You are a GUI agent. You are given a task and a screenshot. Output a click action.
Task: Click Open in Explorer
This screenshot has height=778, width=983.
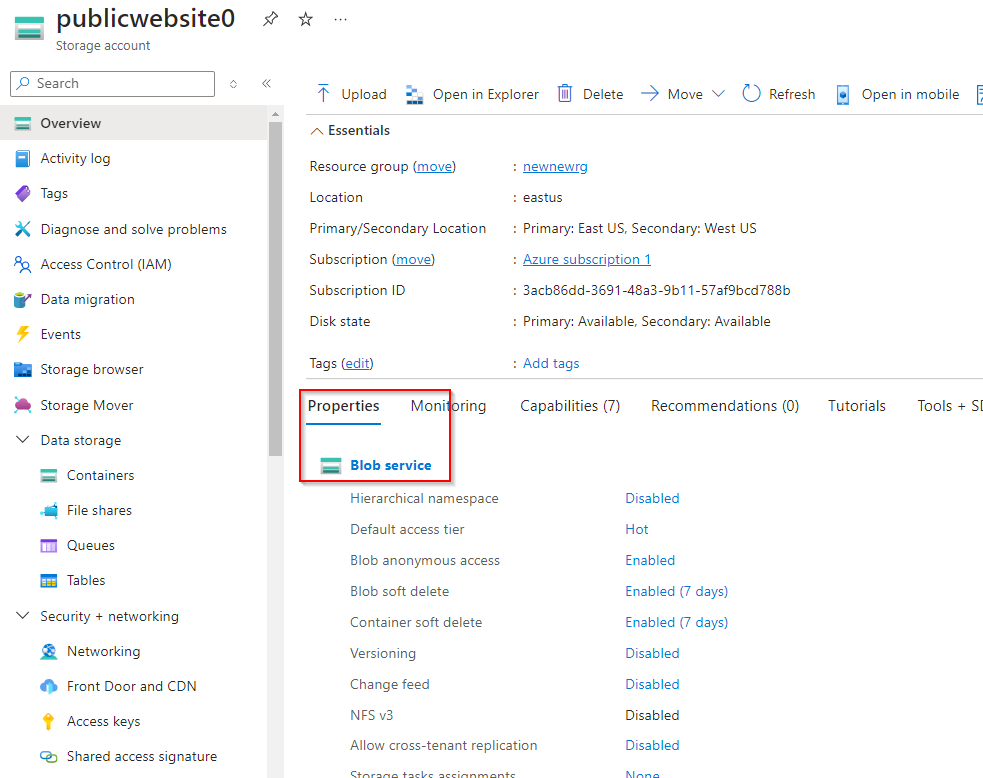point(472,94)
